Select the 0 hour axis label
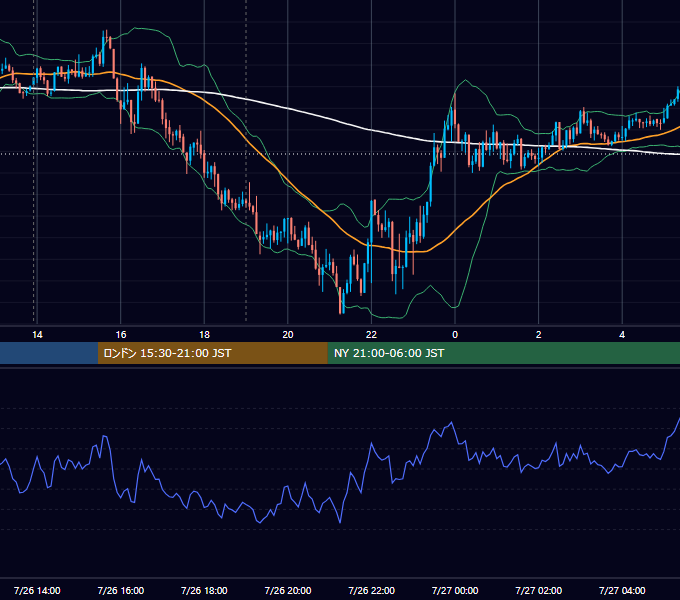The width and height of the screenshot is (680, 600). click(x=455, y=335)
